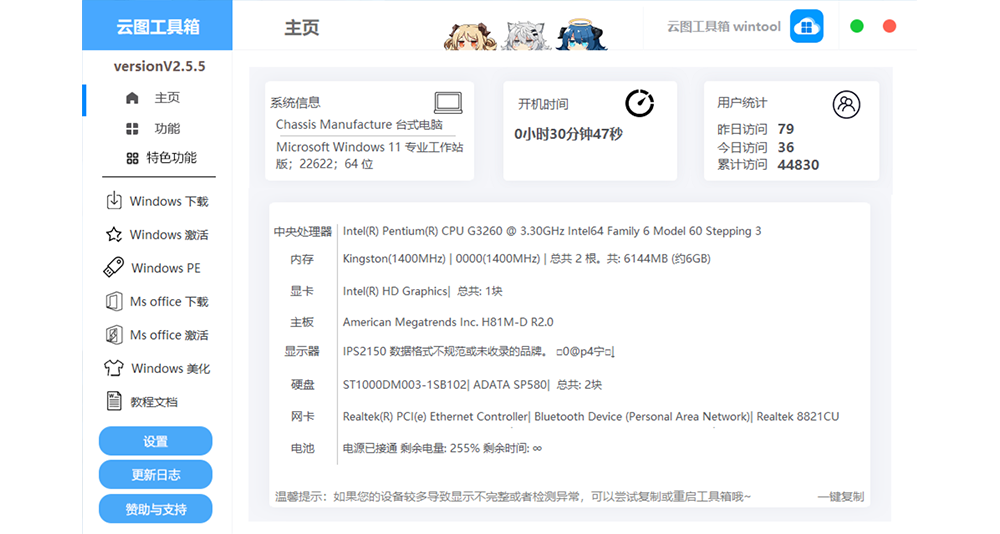Click the shirt icon beside Windows 美化

point(114,367)
